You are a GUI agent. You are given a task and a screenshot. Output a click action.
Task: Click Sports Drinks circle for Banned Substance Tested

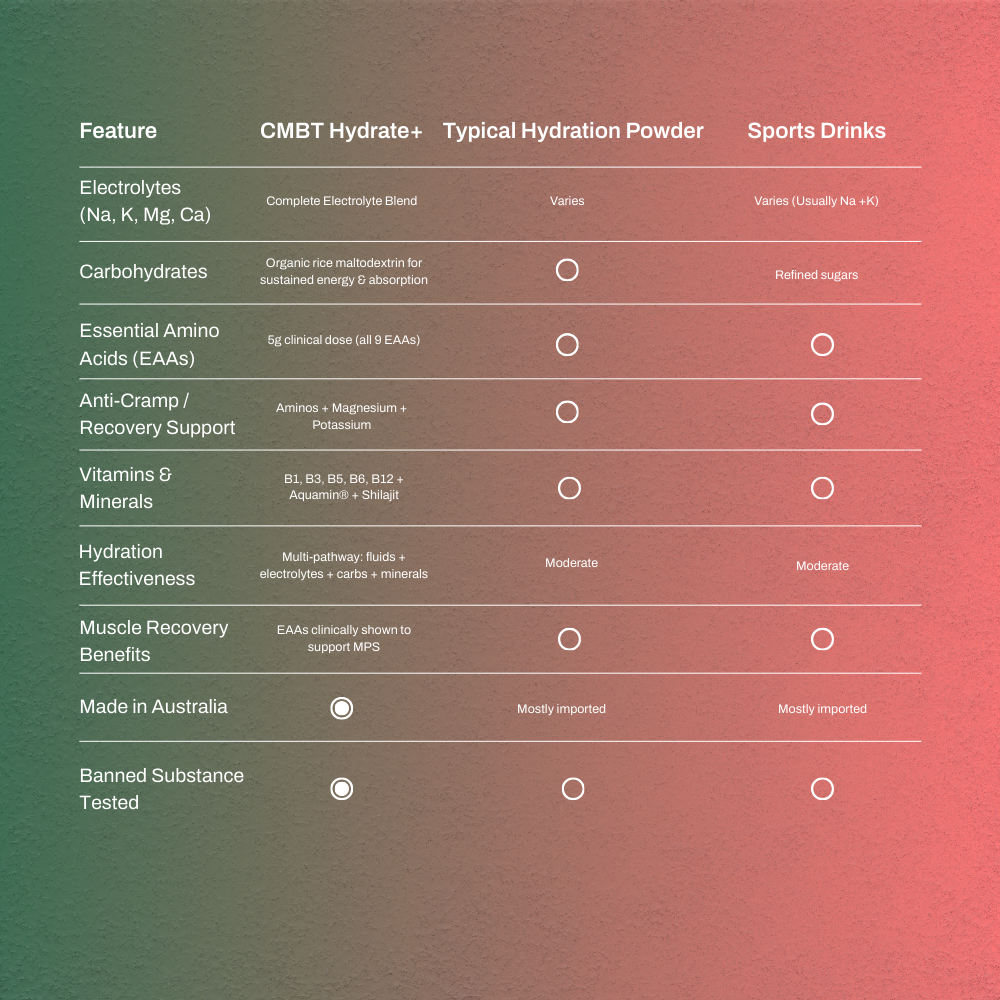(x=822, y=789)
